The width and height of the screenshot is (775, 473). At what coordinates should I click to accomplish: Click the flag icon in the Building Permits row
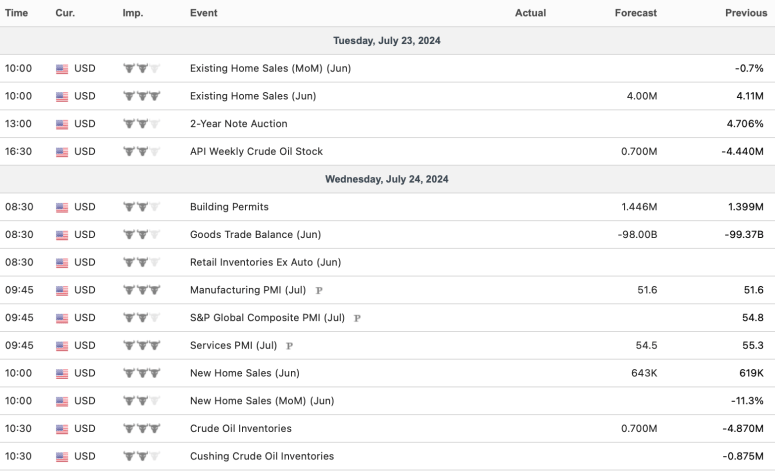pos(62,207)
